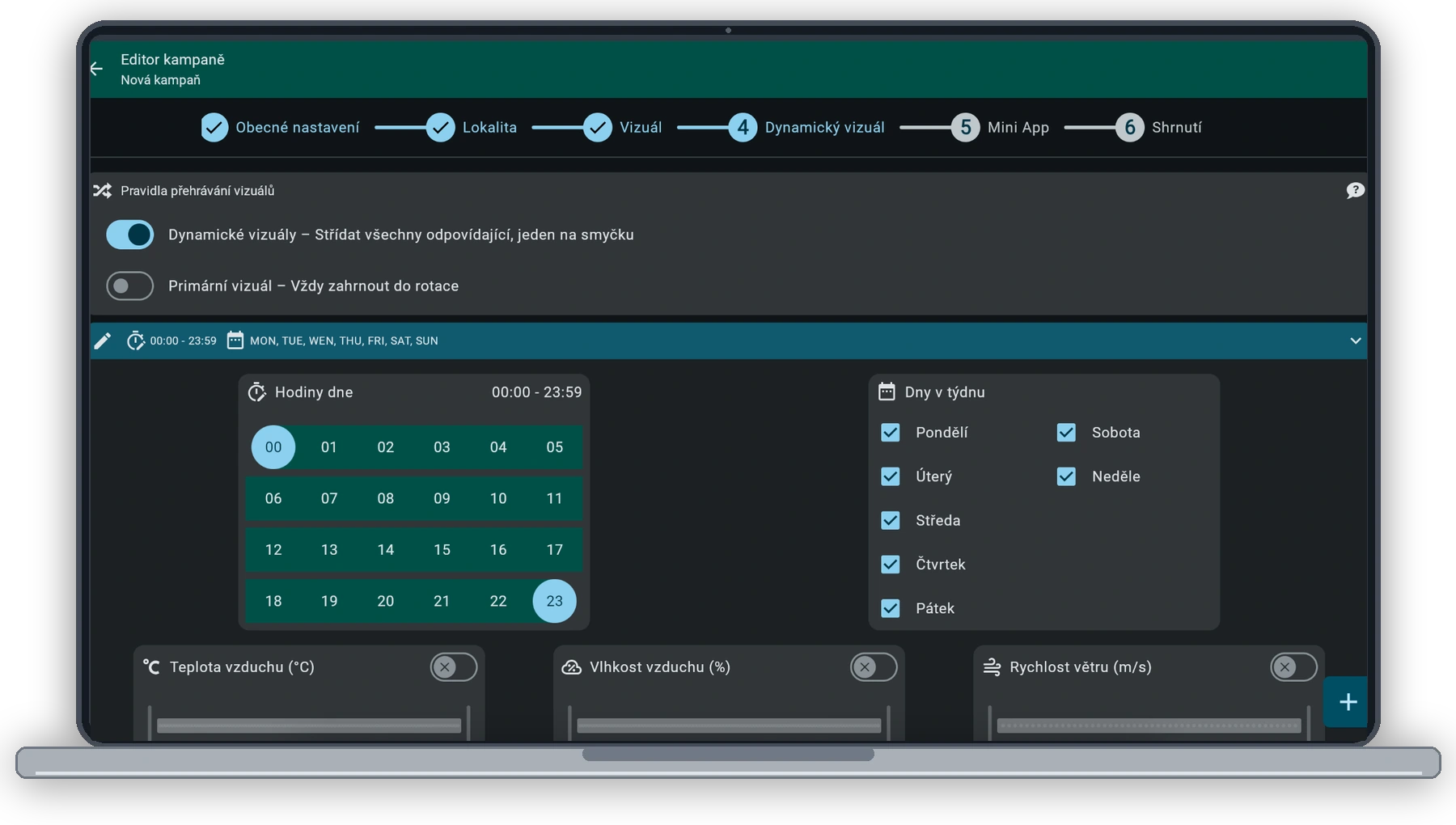Click the Vlhkost vzduchu range slider track
This screenshot has height=825, width=1456.
729,726
